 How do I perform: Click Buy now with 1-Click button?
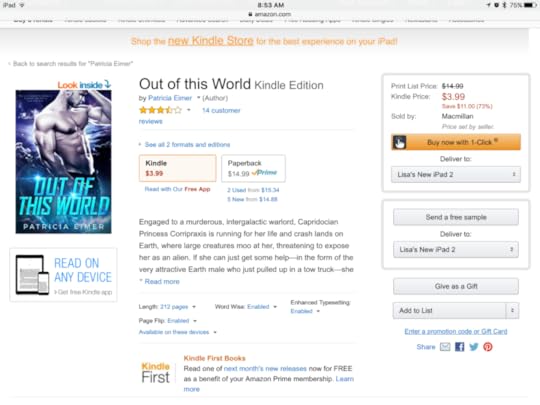[x=456, y=142]
